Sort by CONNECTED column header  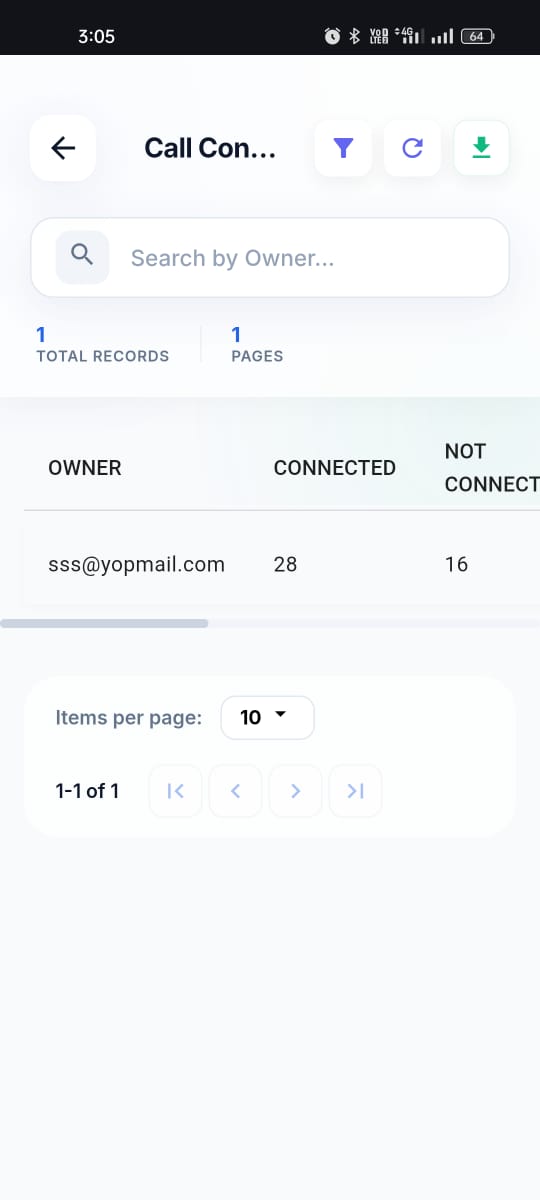(x=335, y=468)
